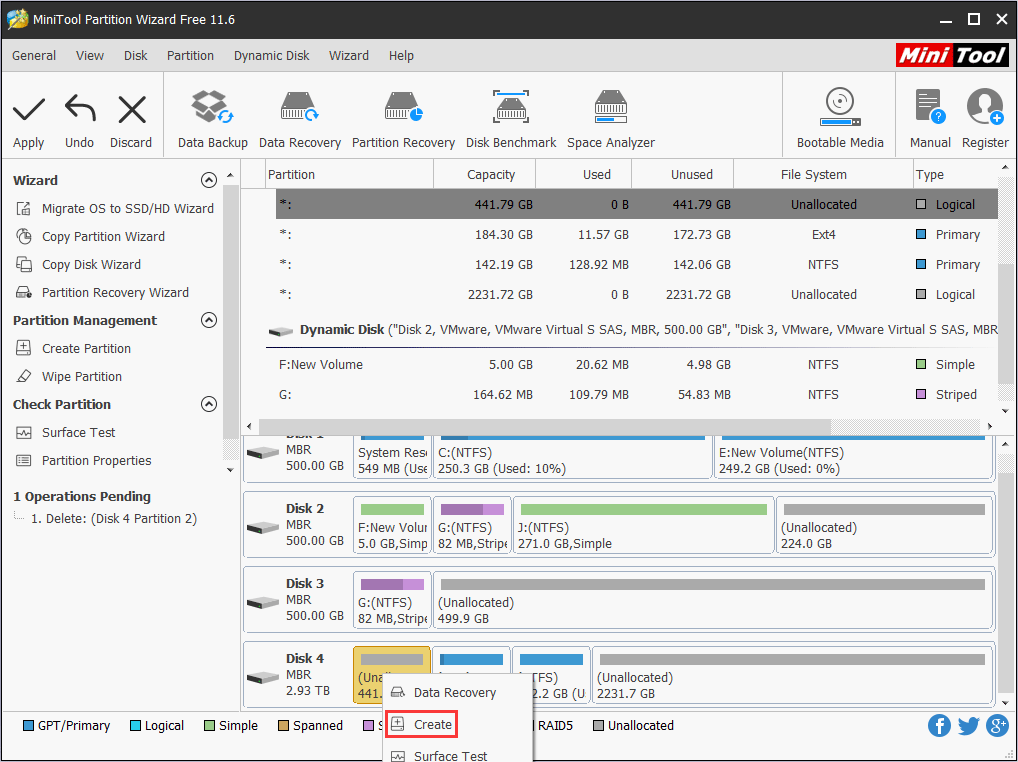Run Surface Test from sidebar
This screenshot has width=1018, height=762.
click(65, 432)
